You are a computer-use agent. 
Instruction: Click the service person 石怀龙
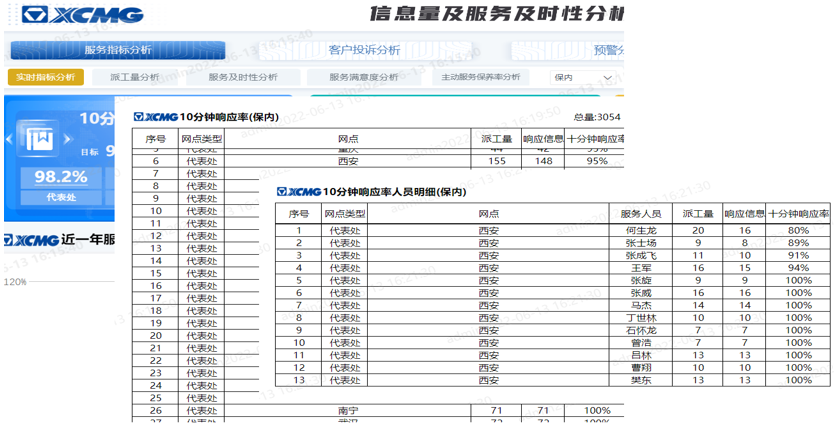point(641,331)
